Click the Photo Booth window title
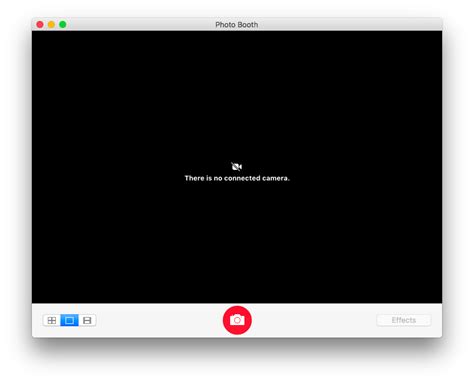The height and width of the screenshot is (383, 474). click(237, 25)
